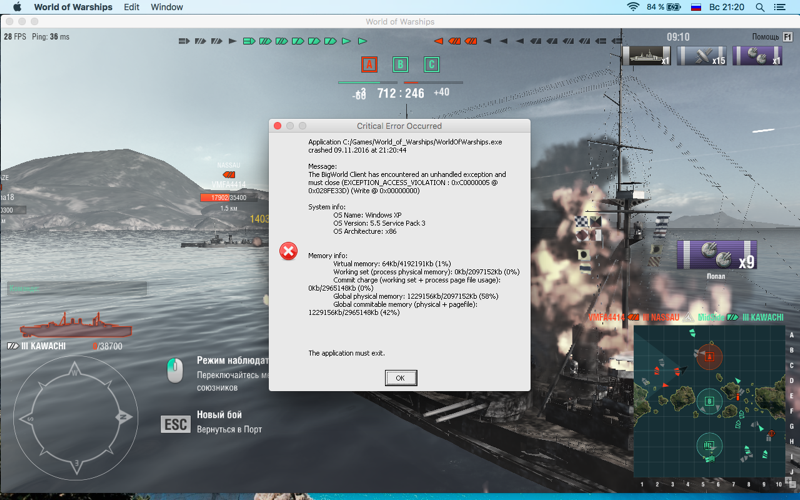The height and width of the screenshot is (500, 800).
Task: Switch input source via Russian flag
Action: 695,7
